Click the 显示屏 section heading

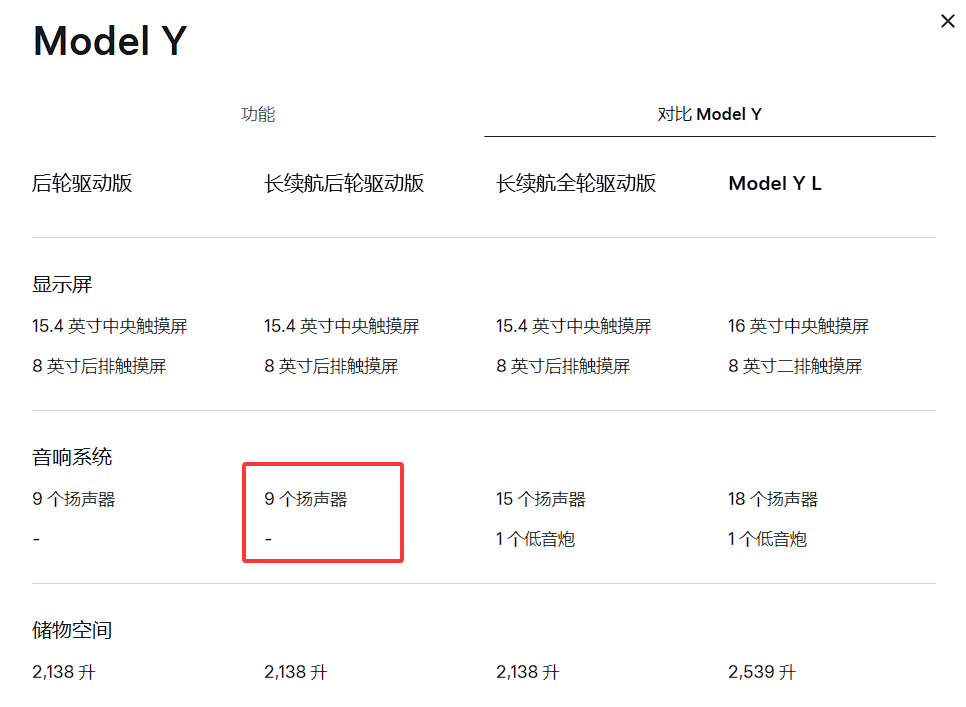[x=62, y=285]
